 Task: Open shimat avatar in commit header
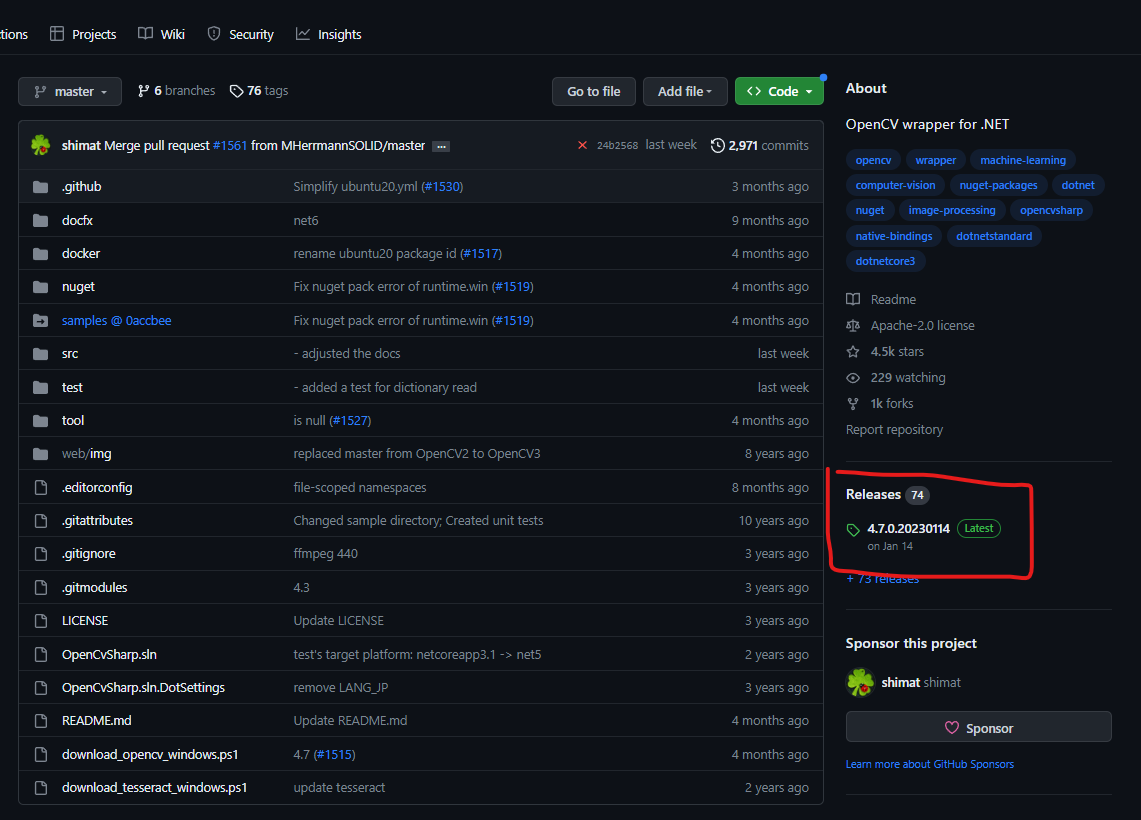[41, 146]
